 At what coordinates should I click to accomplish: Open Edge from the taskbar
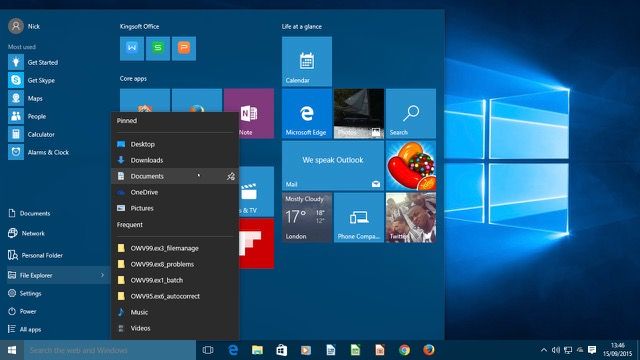pyautogui.click(x=233, y=350)
